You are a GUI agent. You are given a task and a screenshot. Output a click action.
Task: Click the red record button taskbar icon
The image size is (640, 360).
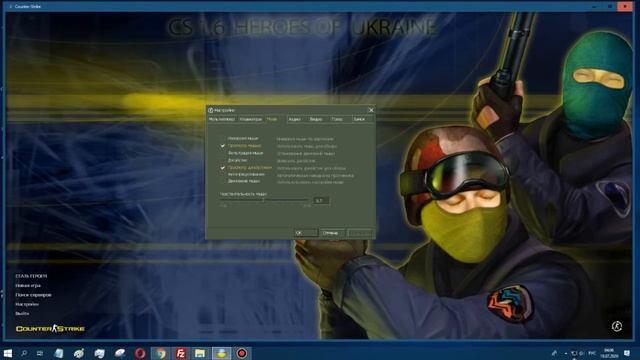(242, 353)
